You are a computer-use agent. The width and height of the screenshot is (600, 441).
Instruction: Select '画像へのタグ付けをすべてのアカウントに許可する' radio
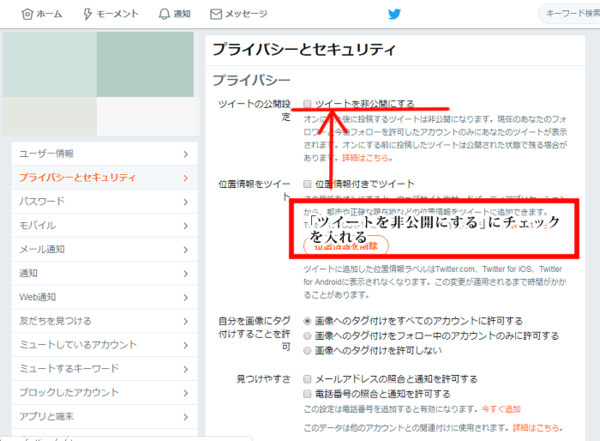(307, 321)
